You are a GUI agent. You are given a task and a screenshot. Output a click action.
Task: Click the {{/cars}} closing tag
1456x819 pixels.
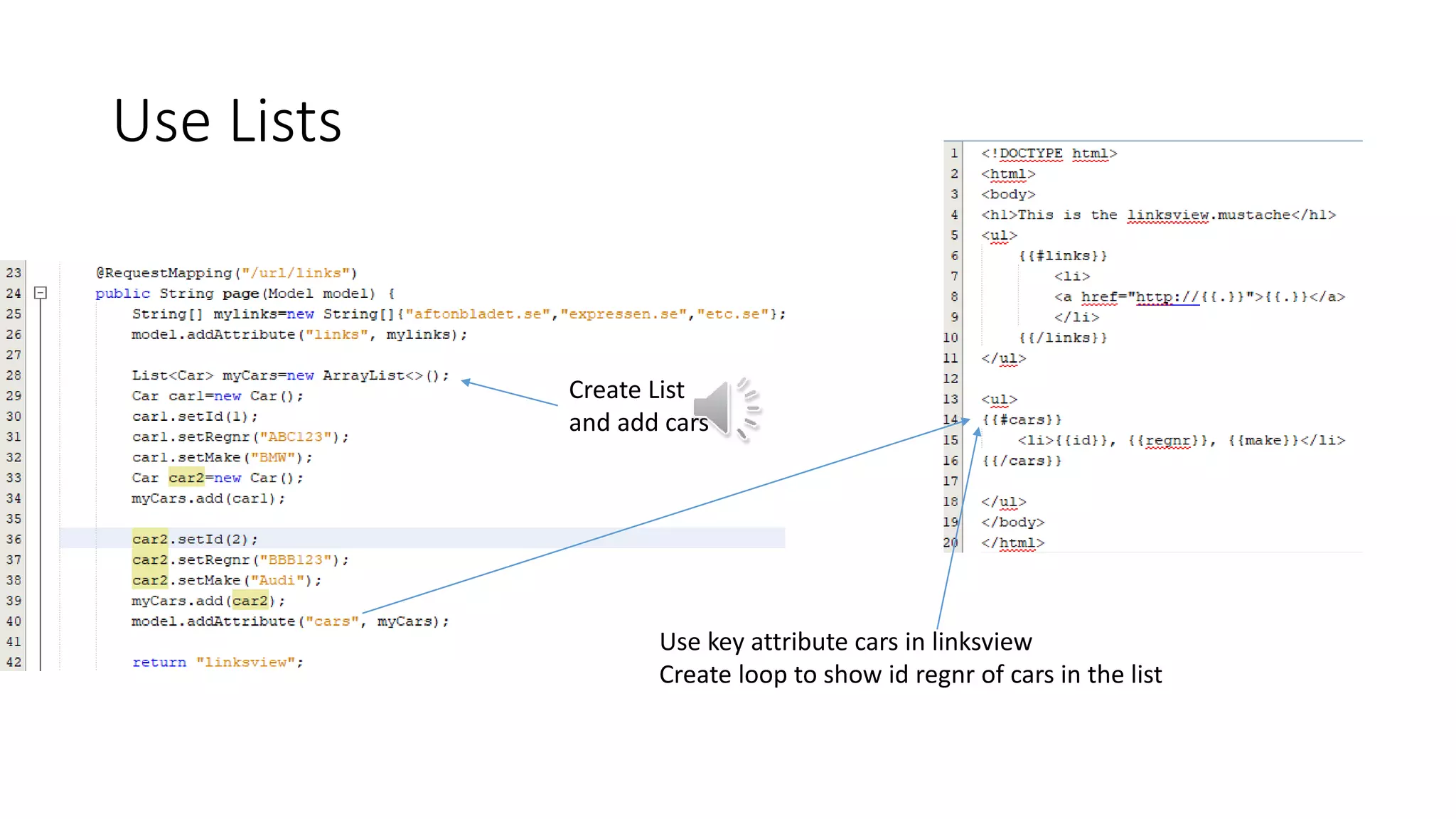tap(1022, 461)
